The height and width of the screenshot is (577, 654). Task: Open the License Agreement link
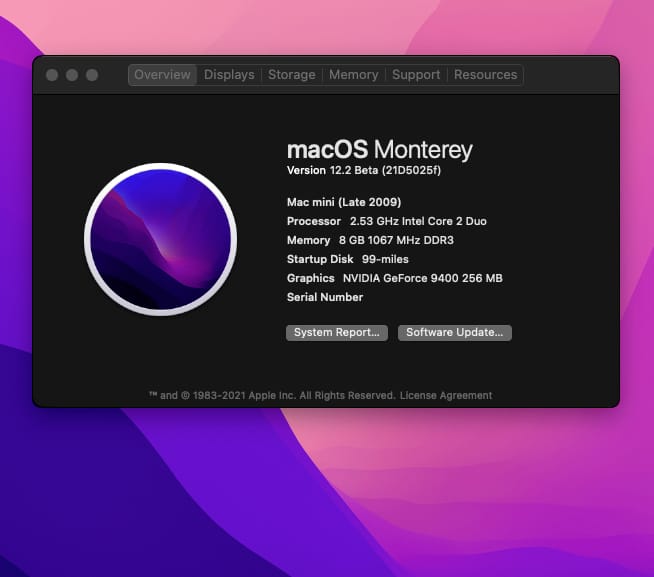[x=446, y=395]
